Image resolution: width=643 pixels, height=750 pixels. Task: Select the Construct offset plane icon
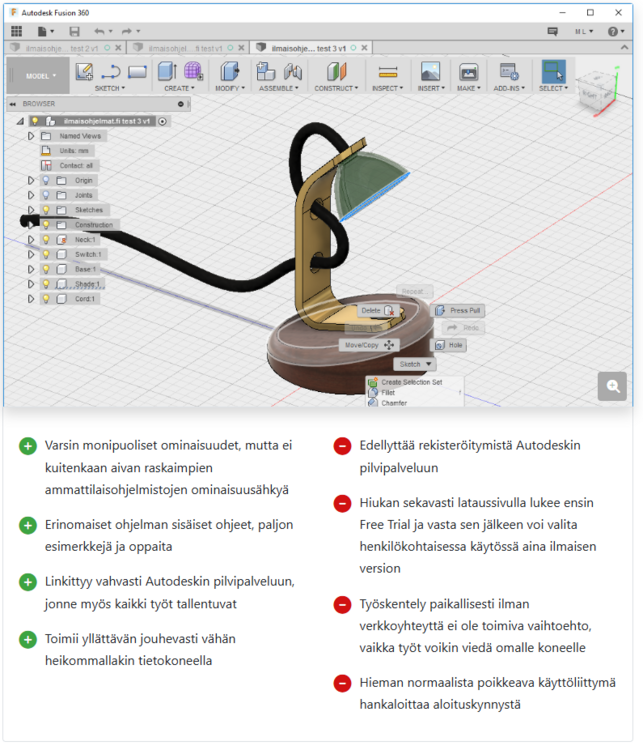(x=336, y=72)
